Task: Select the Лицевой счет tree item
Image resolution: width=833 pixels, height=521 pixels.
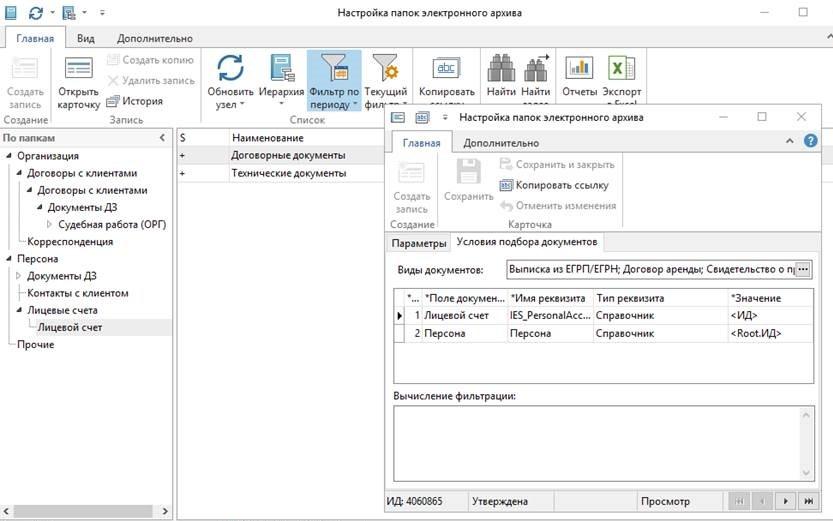Action: click(x=70, y=327)
